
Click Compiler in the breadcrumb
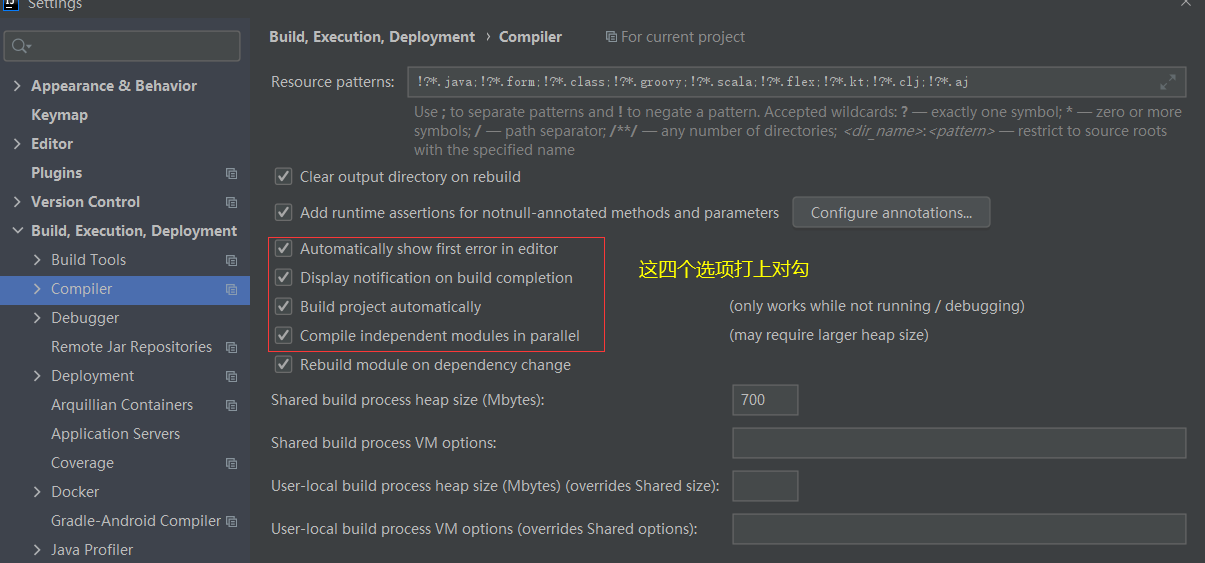(530, 37)
